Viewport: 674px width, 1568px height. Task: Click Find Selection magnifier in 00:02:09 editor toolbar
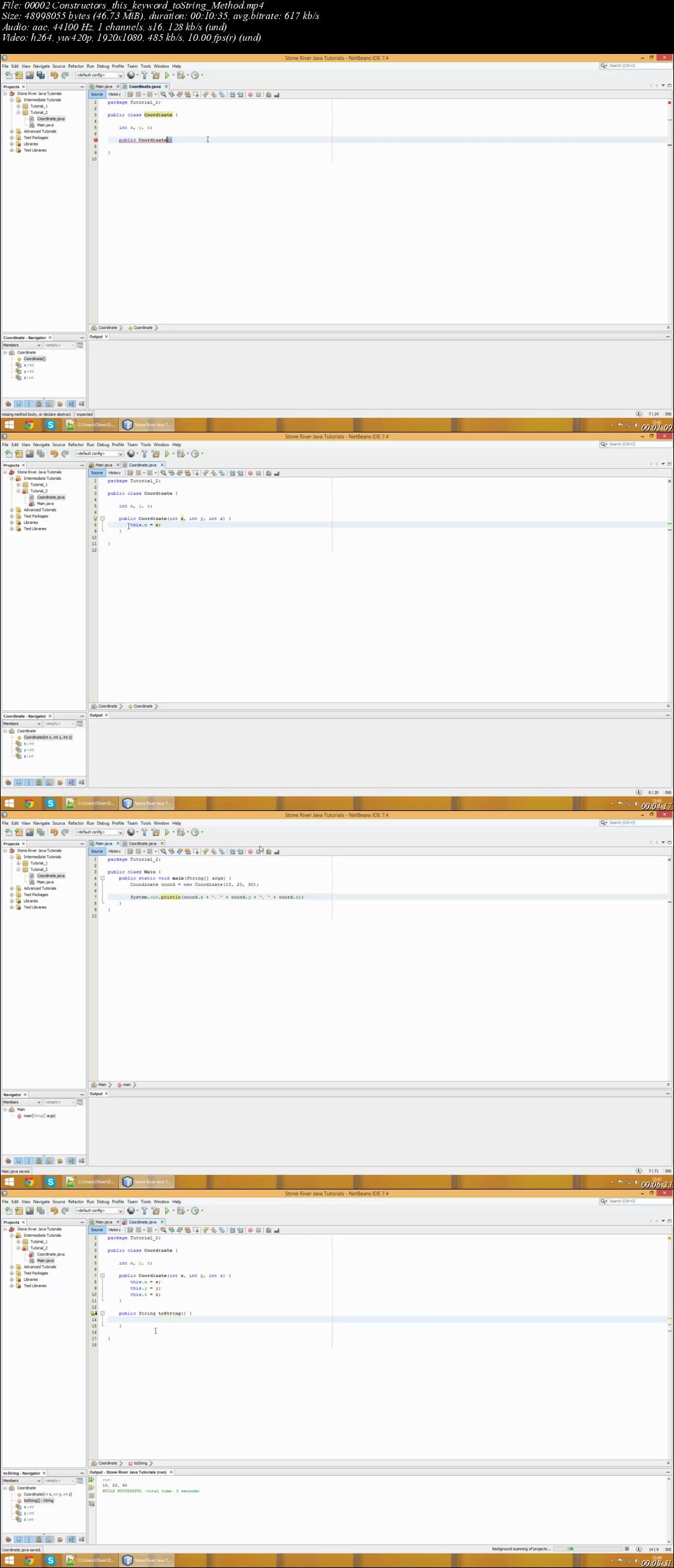163,95
